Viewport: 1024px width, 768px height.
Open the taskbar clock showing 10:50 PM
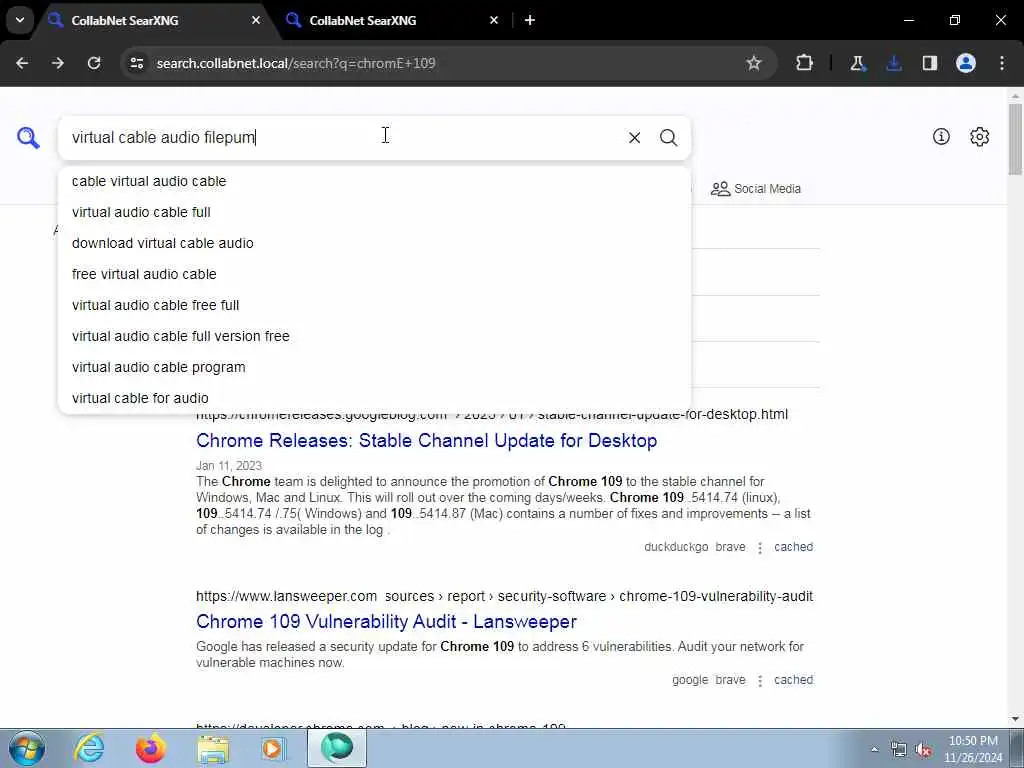coord(973,749)
